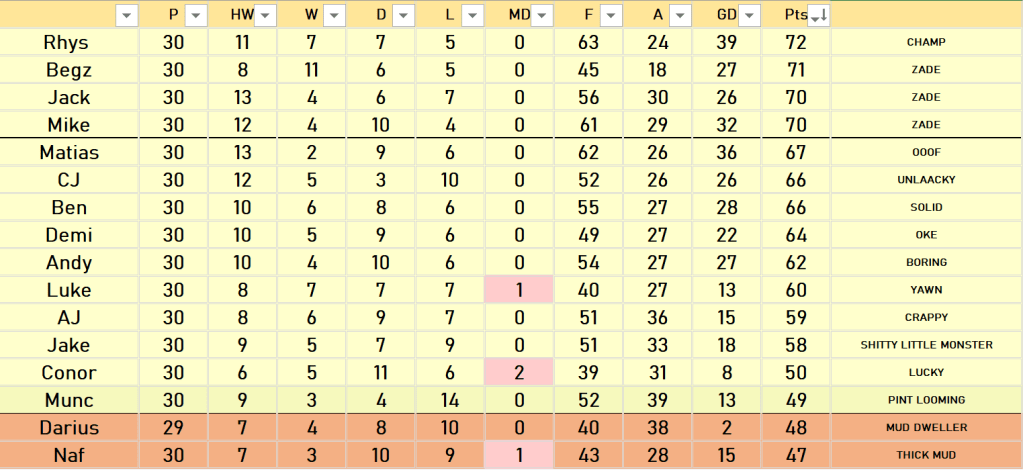Open the L column filter dropdown
This screenshot has width=1023, height=470.
(472, 15)
